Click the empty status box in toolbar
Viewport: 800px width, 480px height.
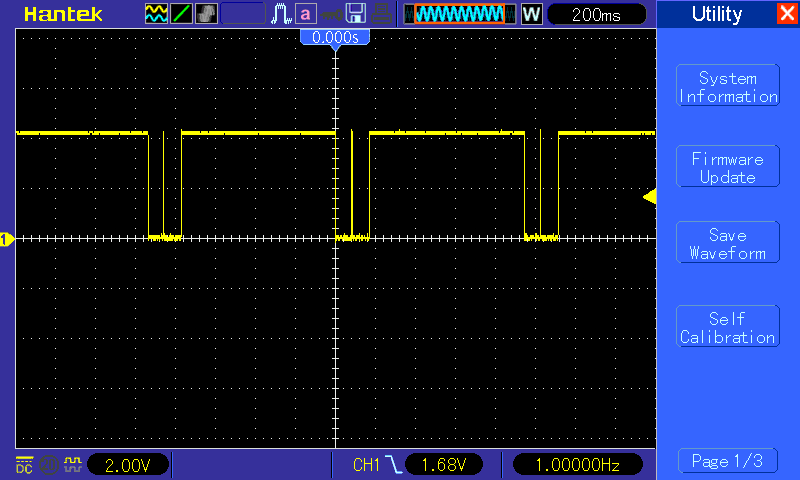tap(243, 14)
